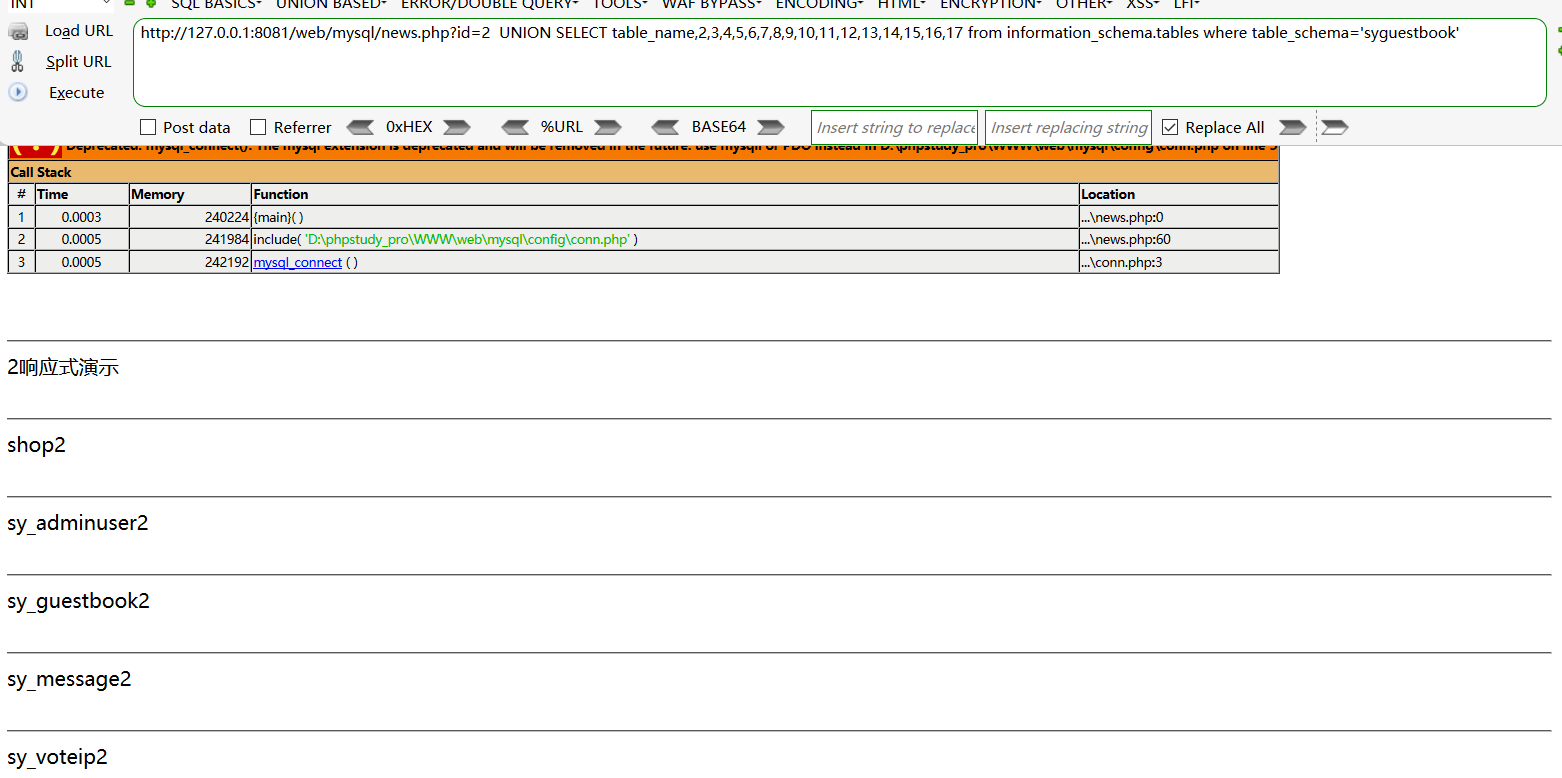This screenshot has width=1562, height=778.
Task: Click the 0xHEX label
Action: 409,127
